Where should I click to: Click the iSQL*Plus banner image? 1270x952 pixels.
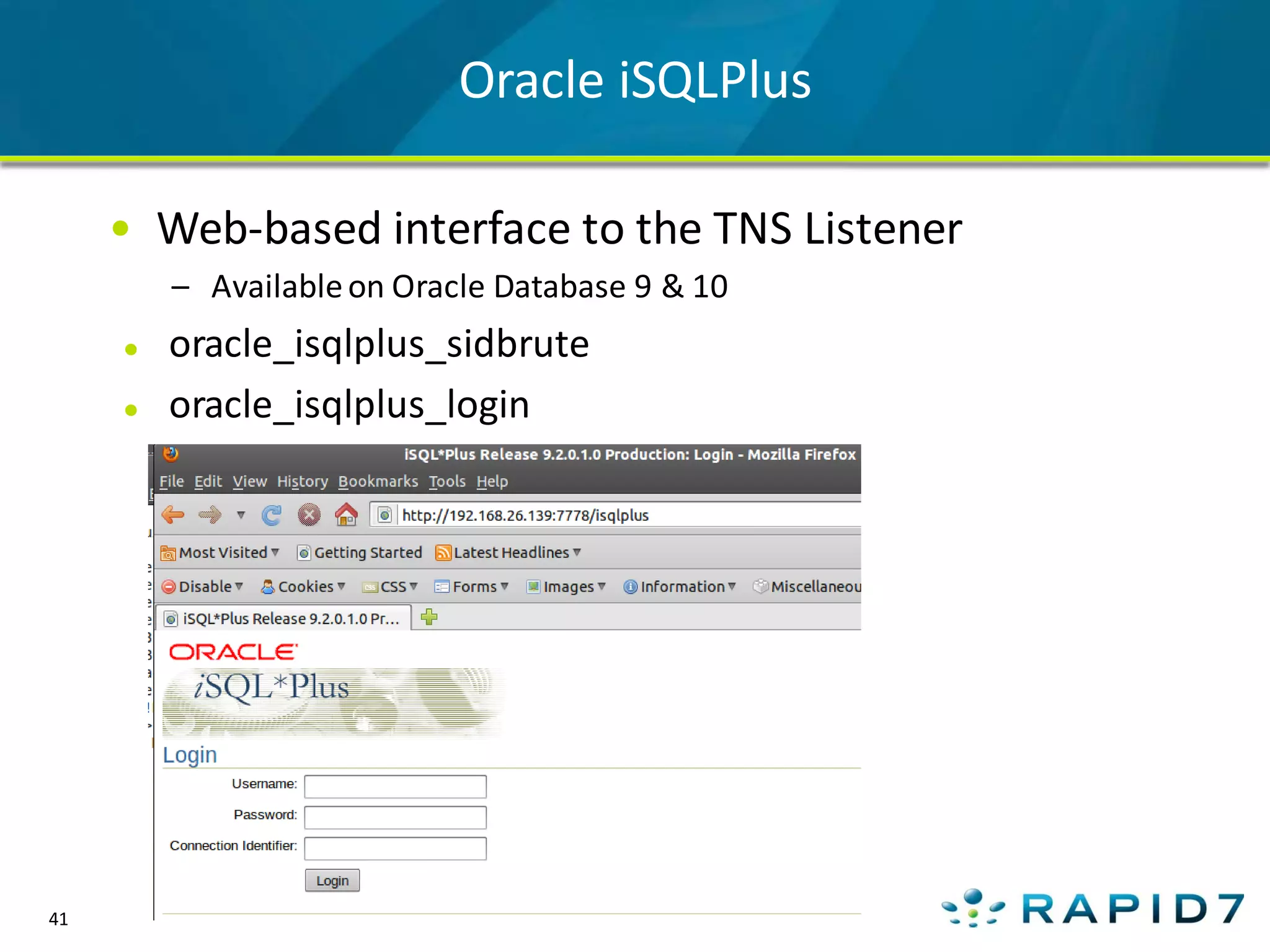pos(334,702)
